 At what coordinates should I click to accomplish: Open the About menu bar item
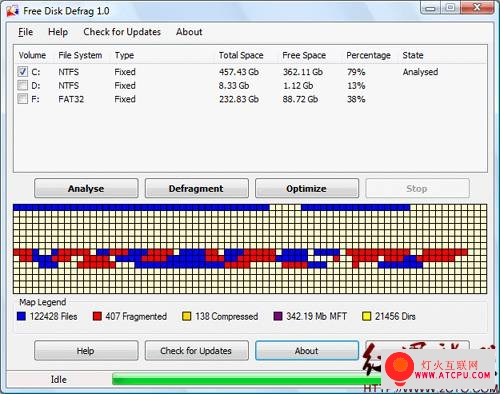(x=189, y=32)
